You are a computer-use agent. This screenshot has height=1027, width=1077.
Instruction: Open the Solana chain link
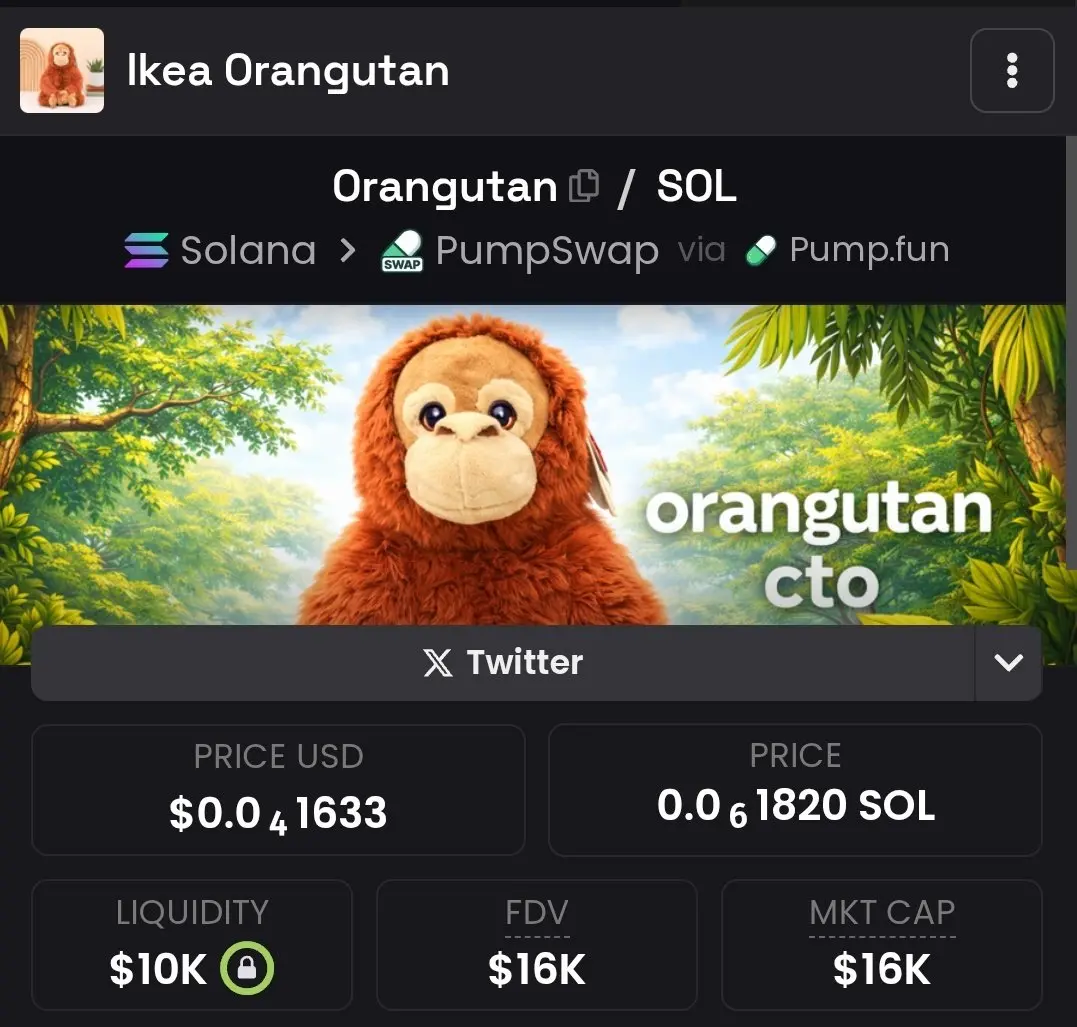(220, 250)
